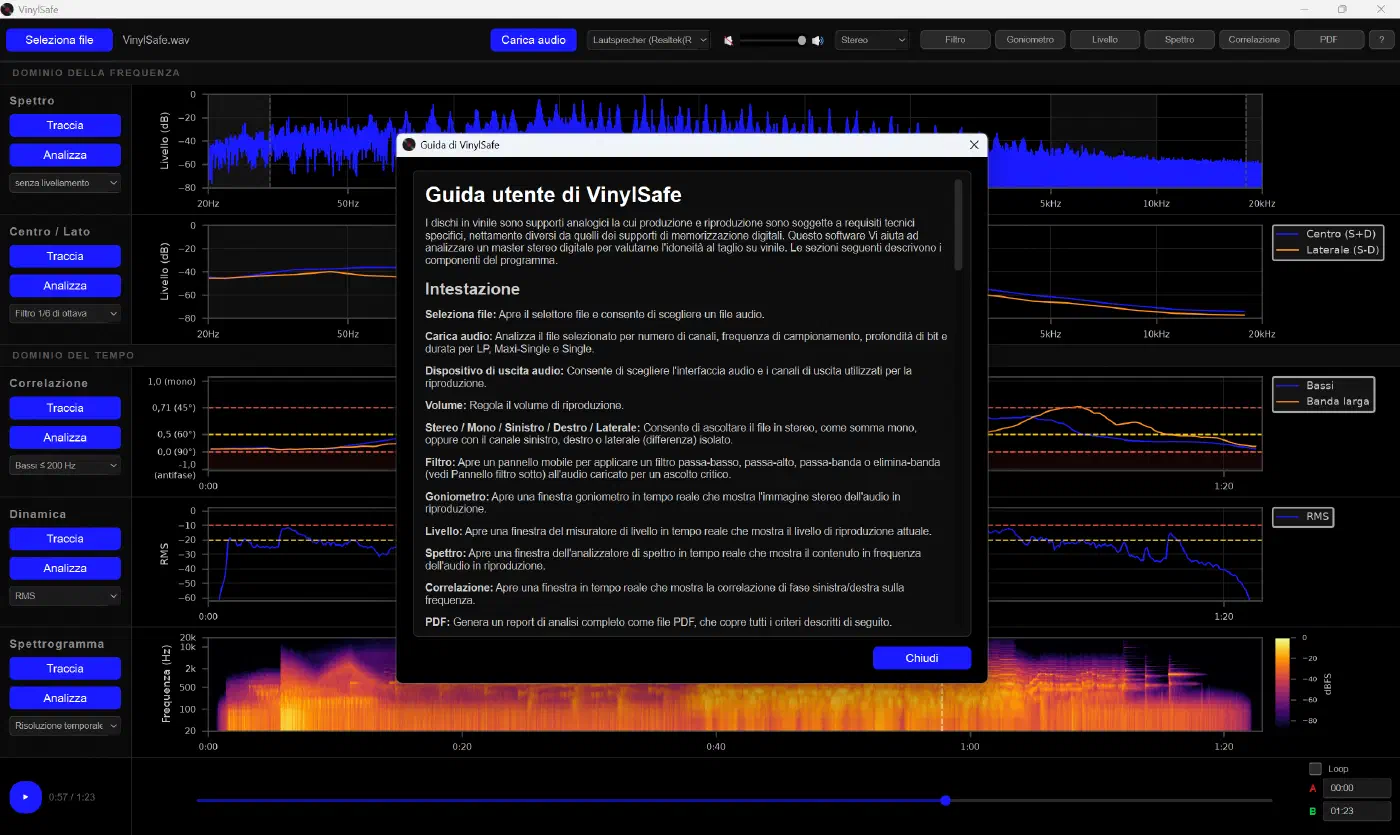Image resolution: width=1400 pixels, height=835 pixels.
Task: Open the Filtro panel
Action: click(955, 40)
